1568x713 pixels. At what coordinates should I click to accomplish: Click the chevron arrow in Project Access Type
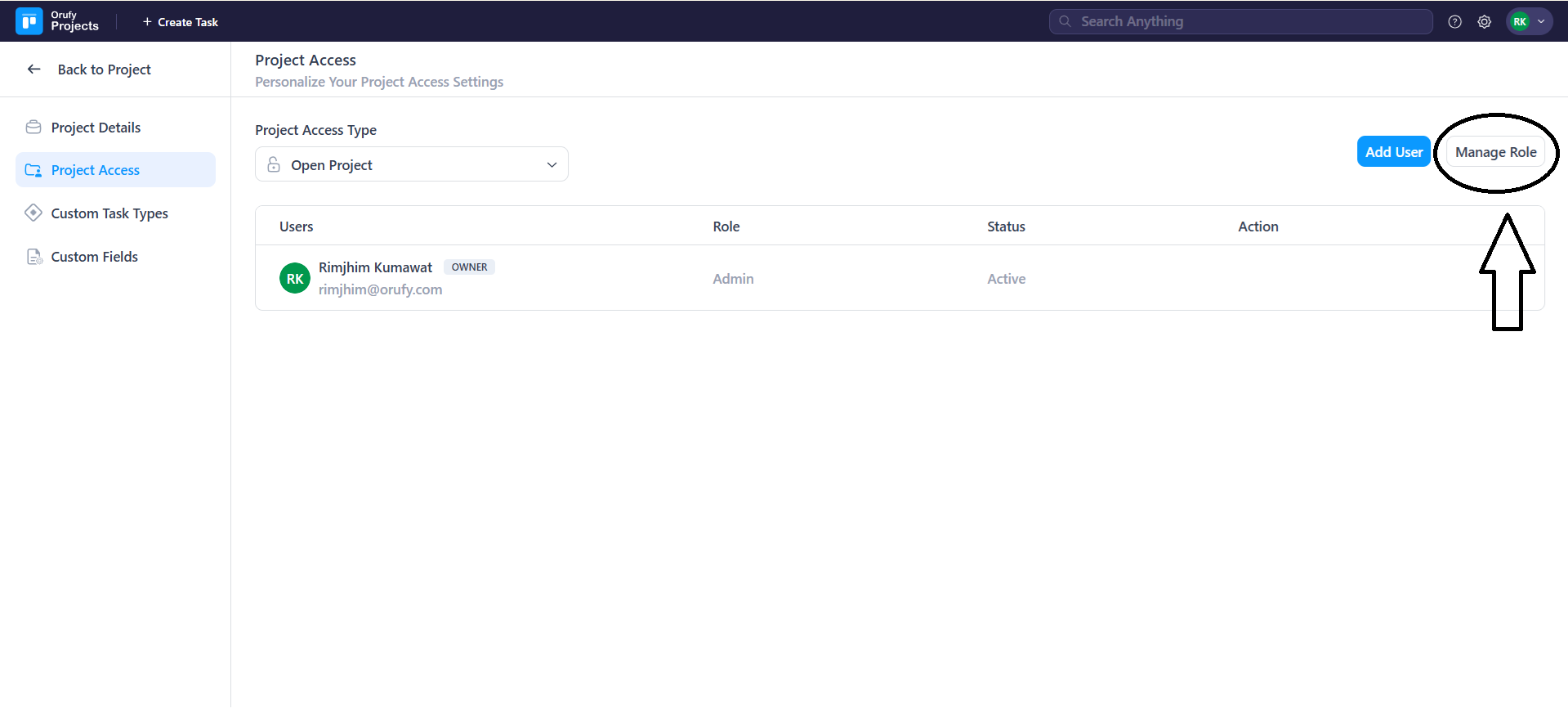pyautogui.click(x=552, y=165)
